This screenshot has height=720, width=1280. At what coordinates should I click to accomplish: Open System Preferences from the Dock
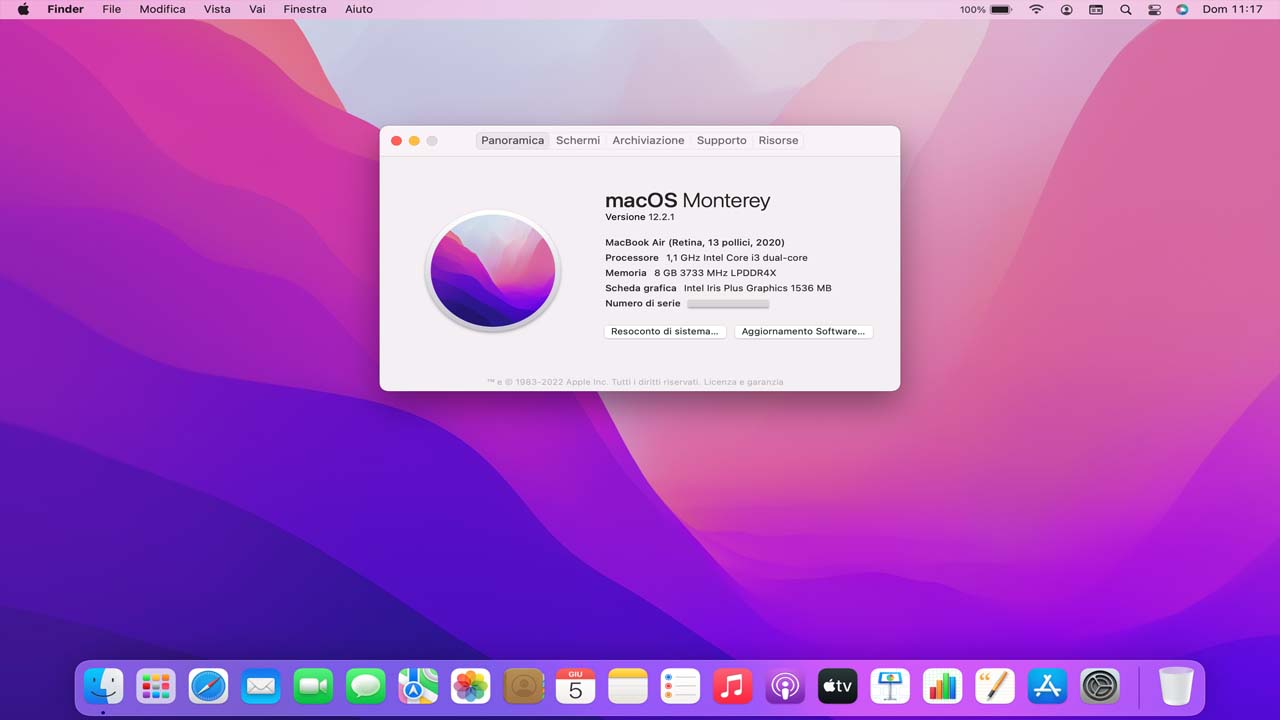coord(1099,686)
